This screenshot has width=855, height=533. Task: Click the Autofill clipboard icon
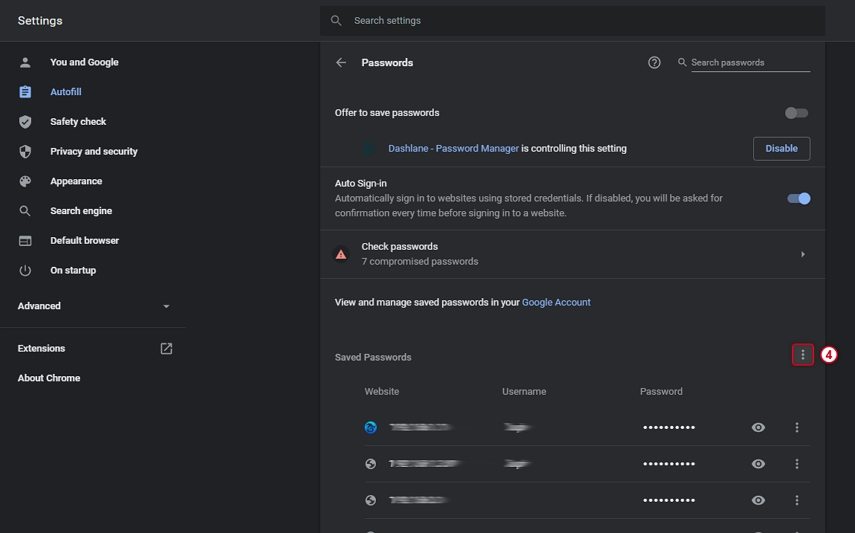[x=25, y=92]
